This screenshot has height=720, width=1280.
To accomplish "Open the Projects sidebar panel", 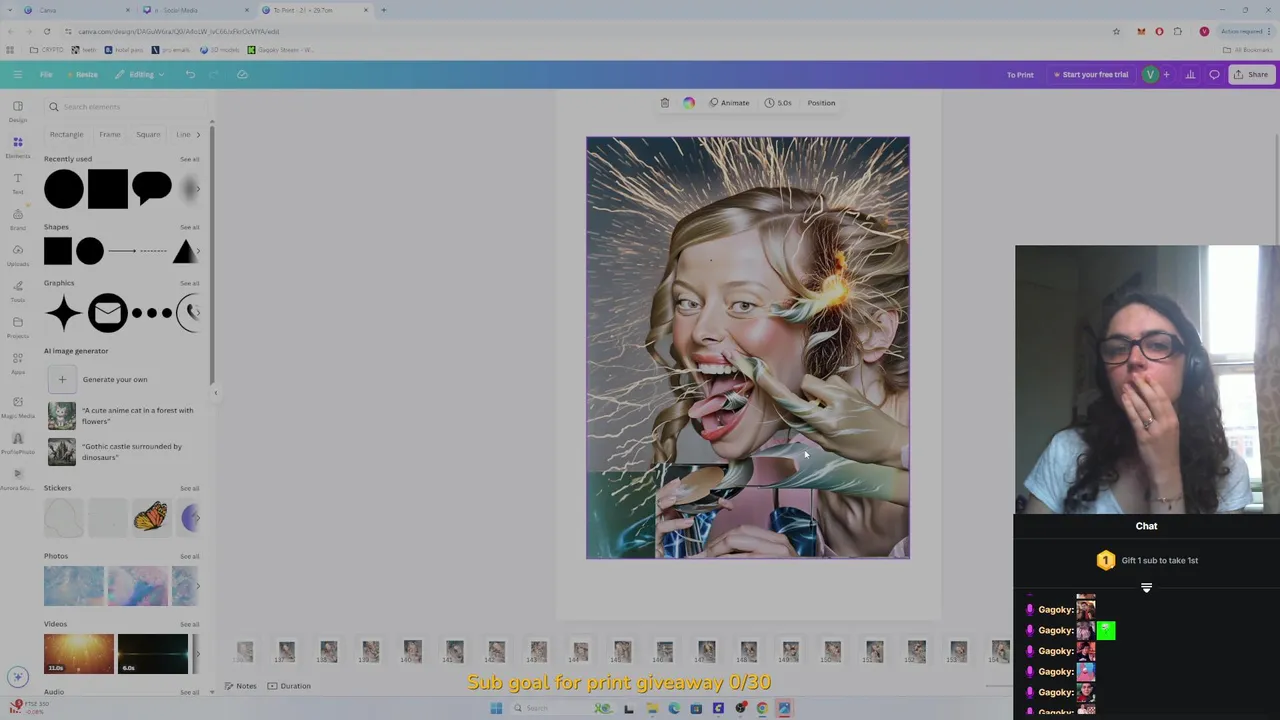I will coord(18,327).
